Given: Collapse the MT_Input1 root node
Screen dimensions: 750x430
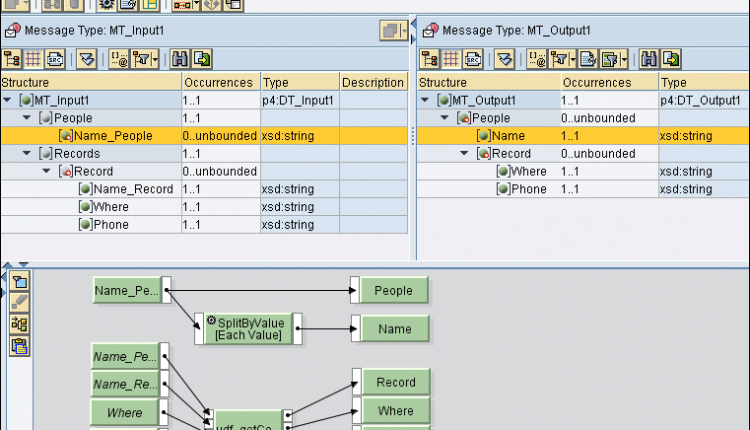Looking at the screenshot, I should pyautogui.click(x=7, y=100).
